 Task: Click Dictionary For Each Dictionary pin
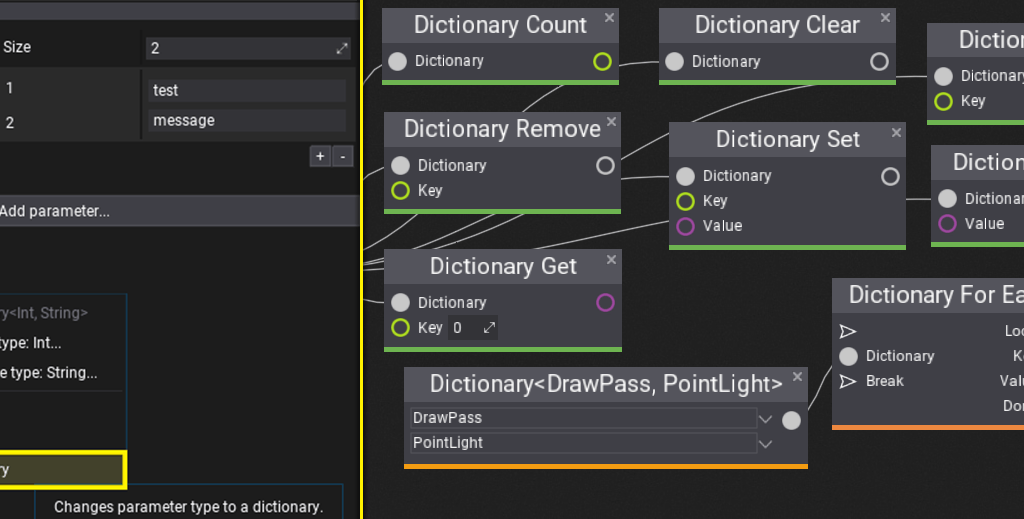[x=848, y=356]
